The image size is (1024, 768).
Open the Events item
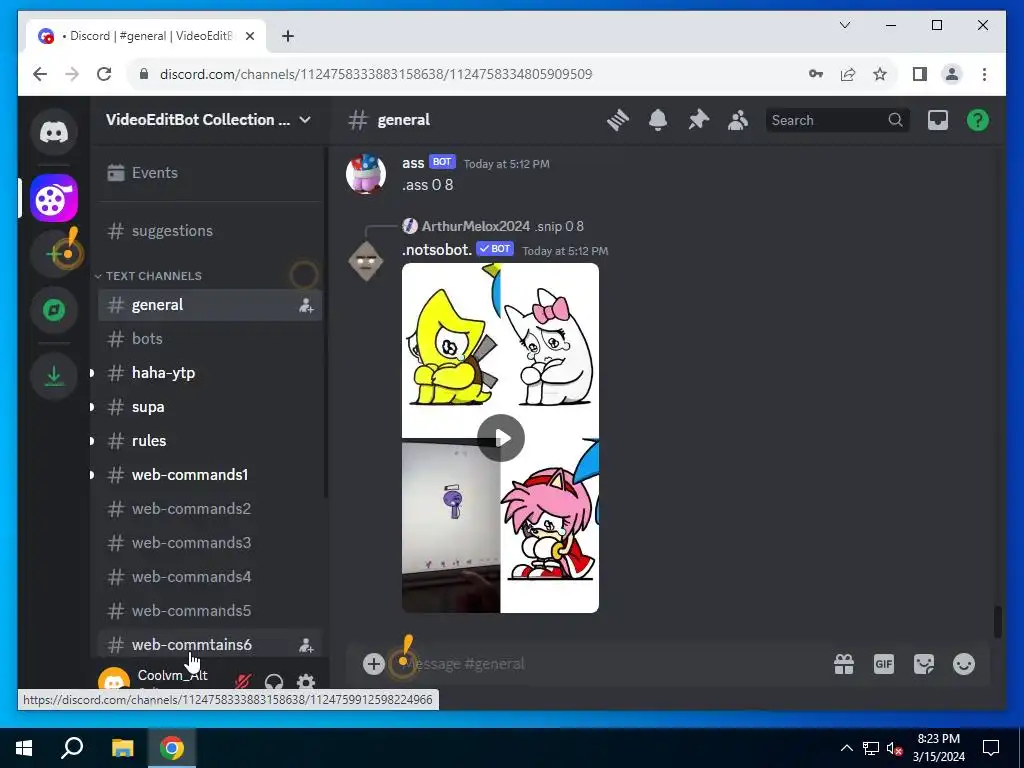click(x=209, y=173)
